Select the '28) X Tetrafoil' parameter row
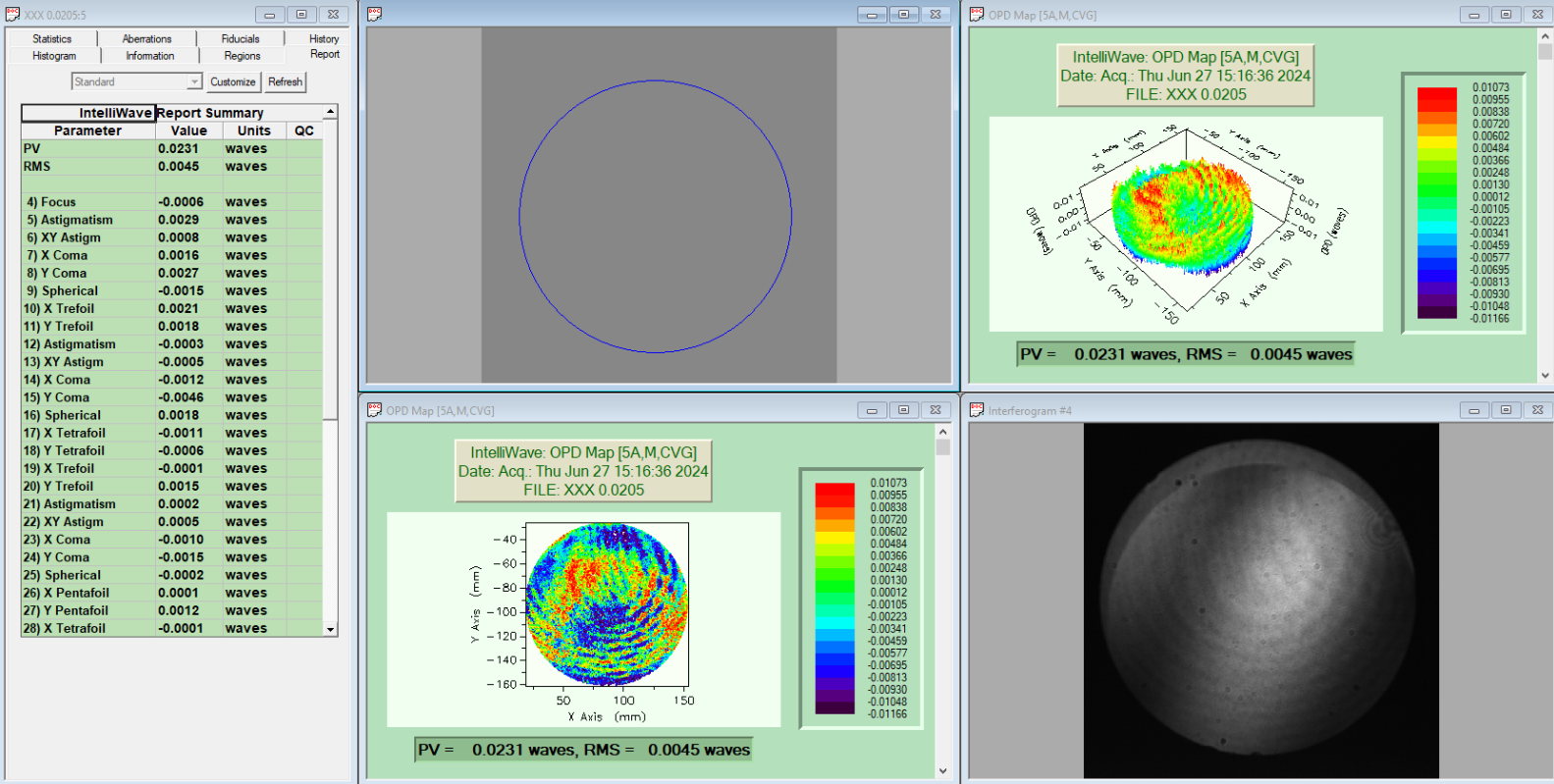 [172, 628]
